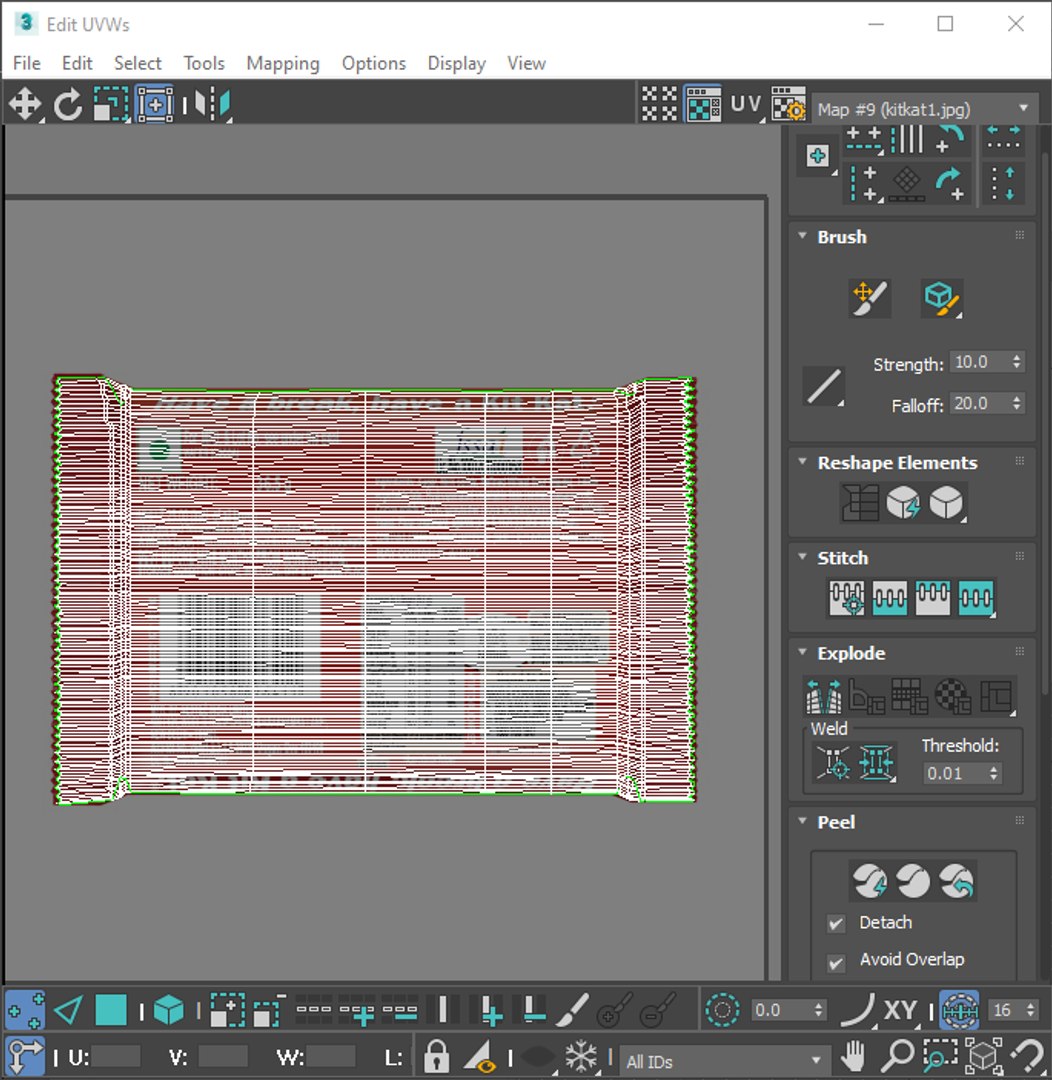Open the UV display options button
The image size is (1052, 1080).
[746, 104]
